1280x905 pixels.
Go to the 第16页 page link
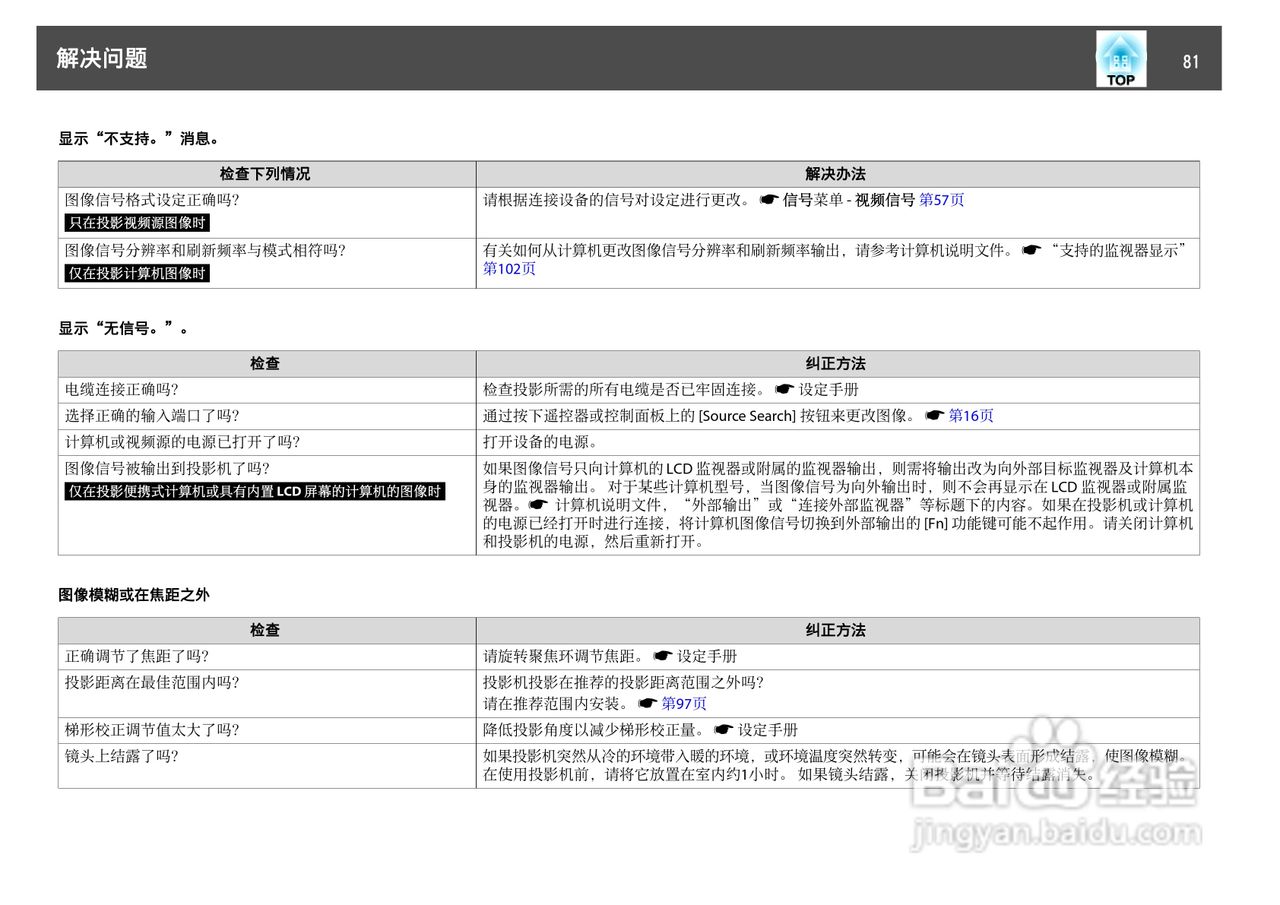tap(971, 416)
